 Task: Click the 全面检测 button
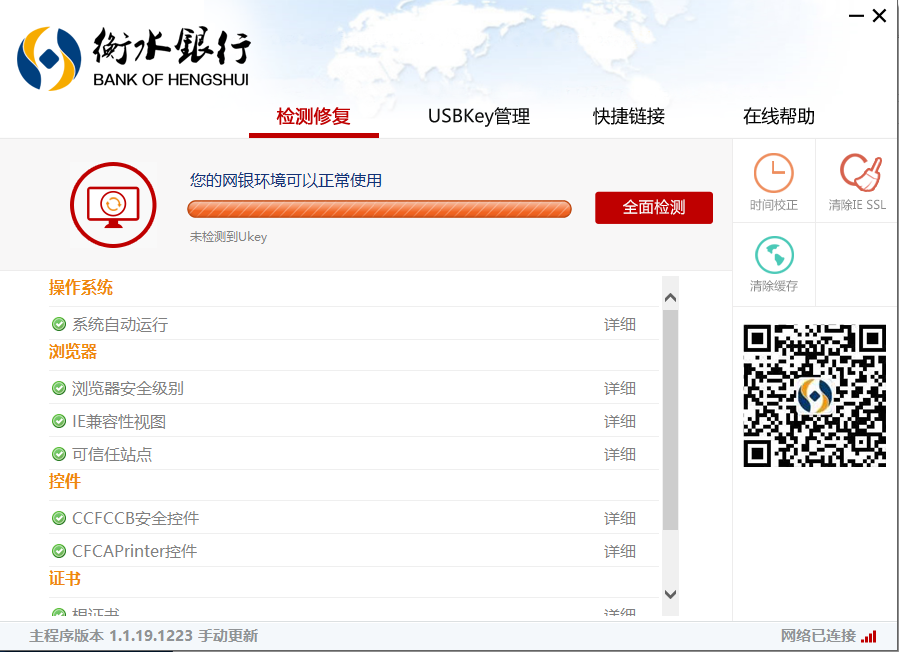tap(653, 207)
